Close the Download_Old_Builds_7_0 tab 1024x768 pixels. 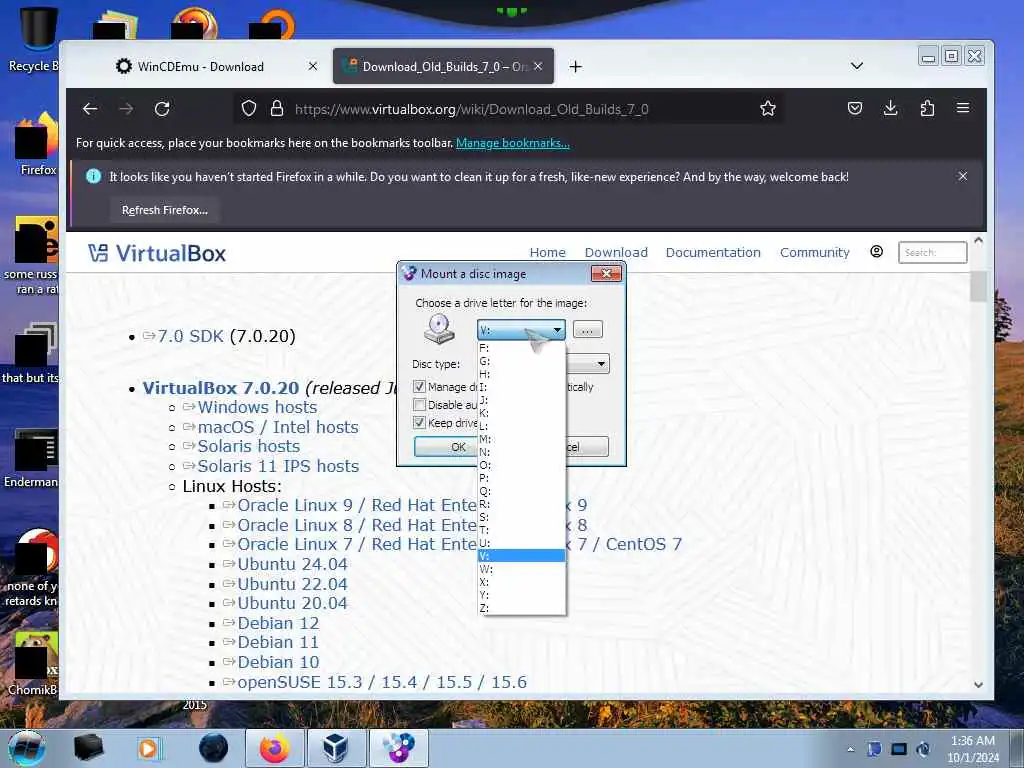click(538, 66)
